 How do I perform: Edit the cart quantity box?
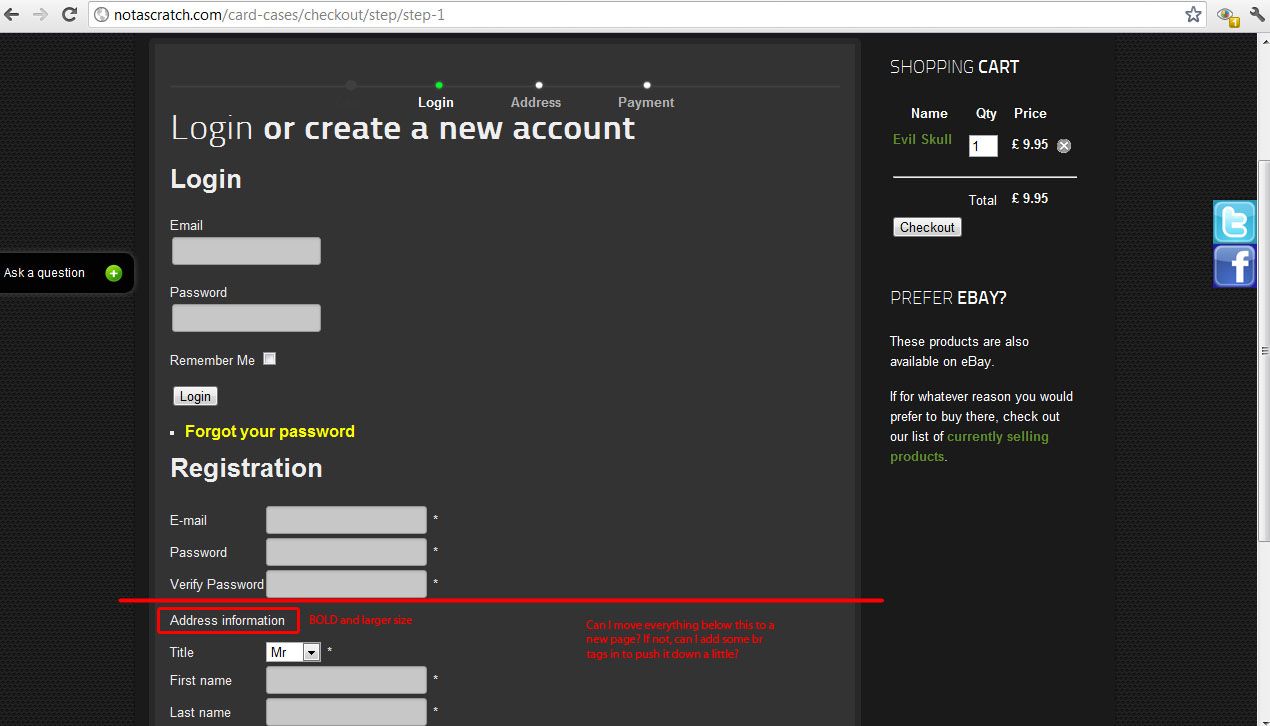point(983,146)
